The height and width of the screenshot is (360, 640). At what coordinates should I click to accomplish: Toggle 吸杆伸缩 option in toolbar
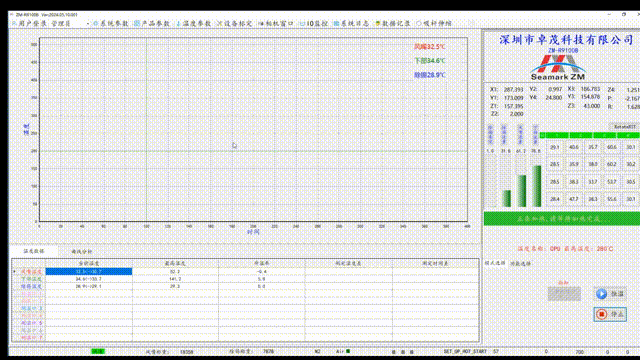[434, 24]
